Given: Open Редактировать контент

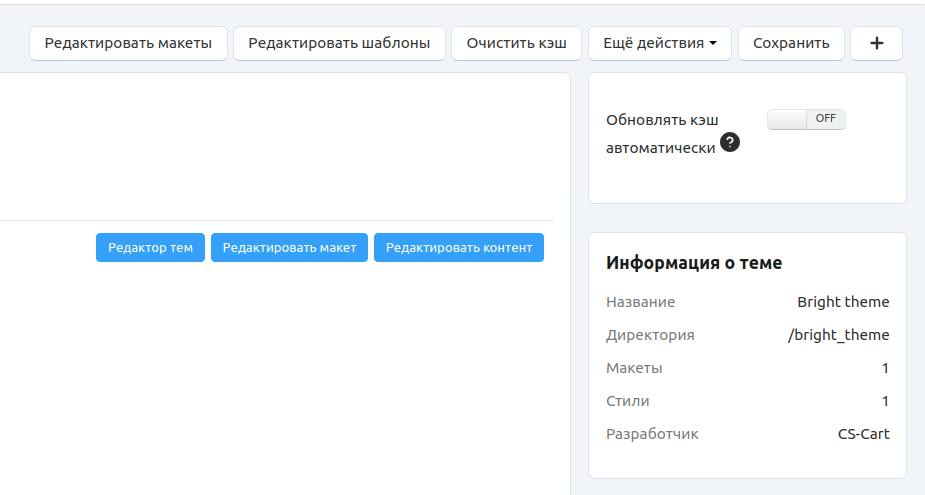Looking at the screenshot, I should pyautogui.click(x=458, y=248).
